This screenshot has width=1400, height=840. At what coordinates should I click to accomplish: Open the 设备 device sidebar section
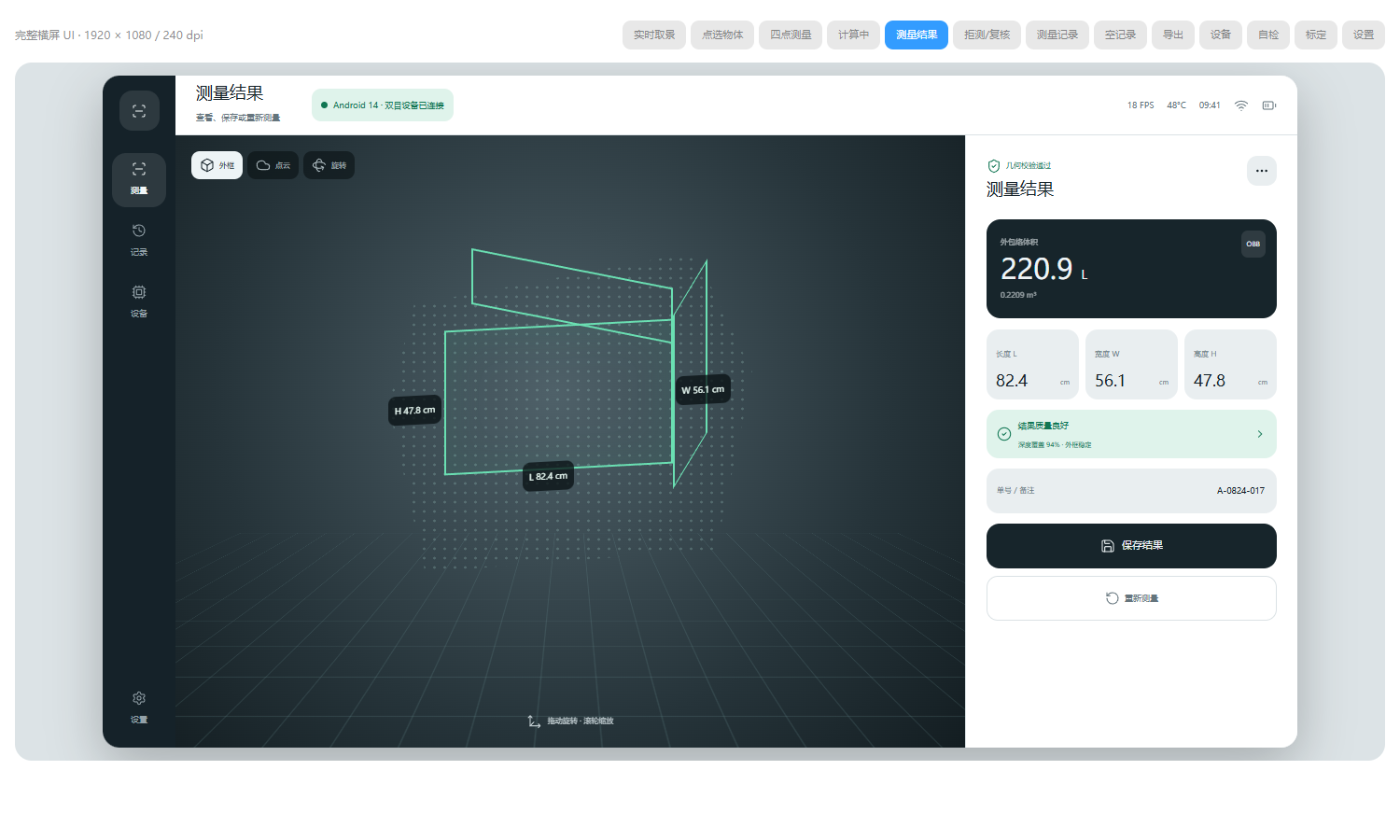(139, 301)
